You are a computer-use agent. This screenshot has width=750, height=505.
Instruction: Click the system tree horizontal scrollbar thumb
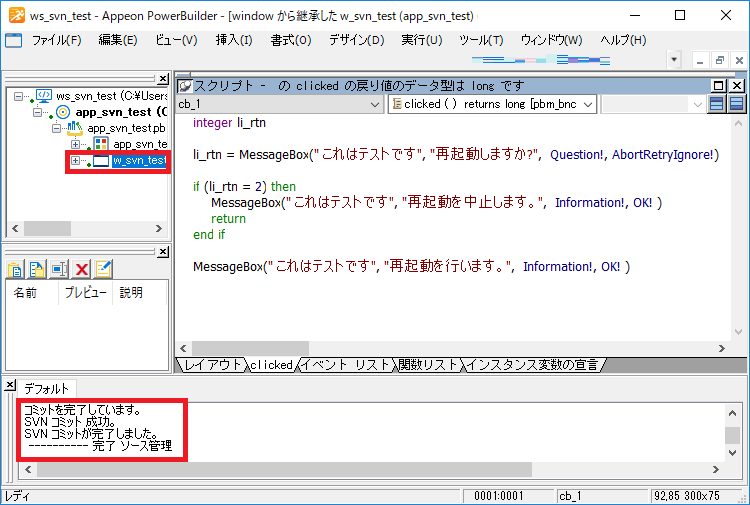pyautogui.click(x=47, y=229)
